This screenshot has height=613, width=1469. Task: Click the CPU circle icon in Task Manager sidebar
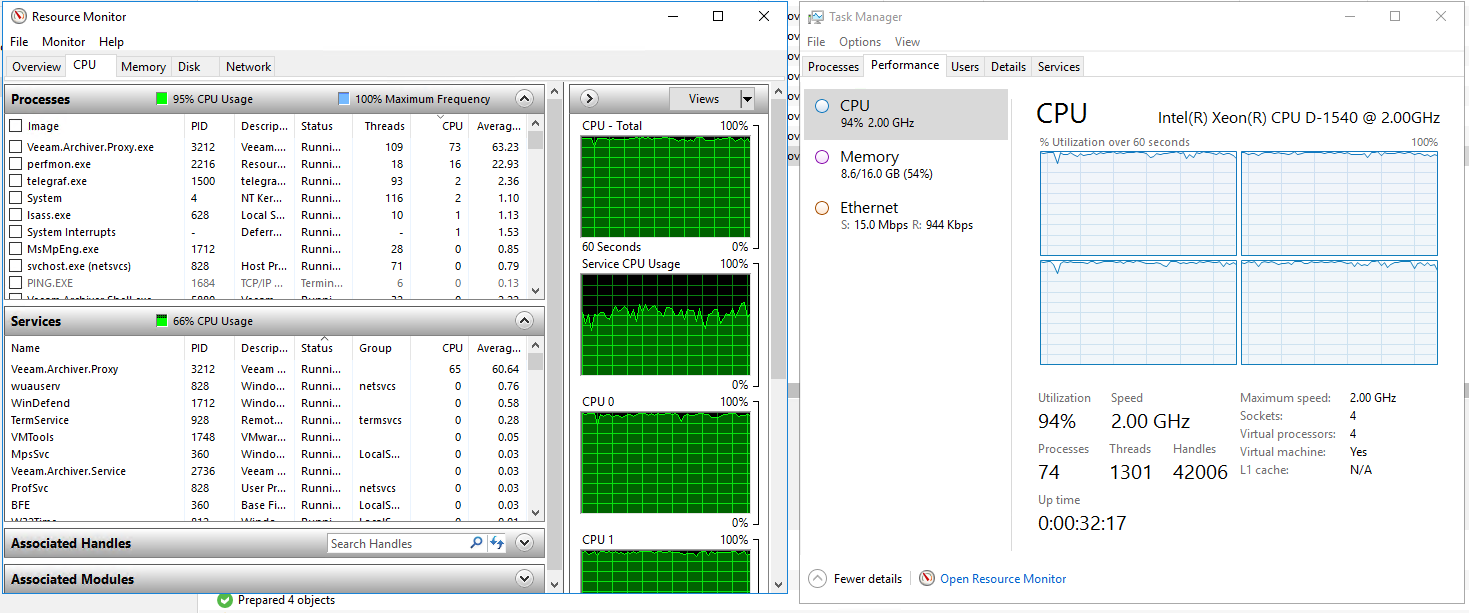click(822, 106)
